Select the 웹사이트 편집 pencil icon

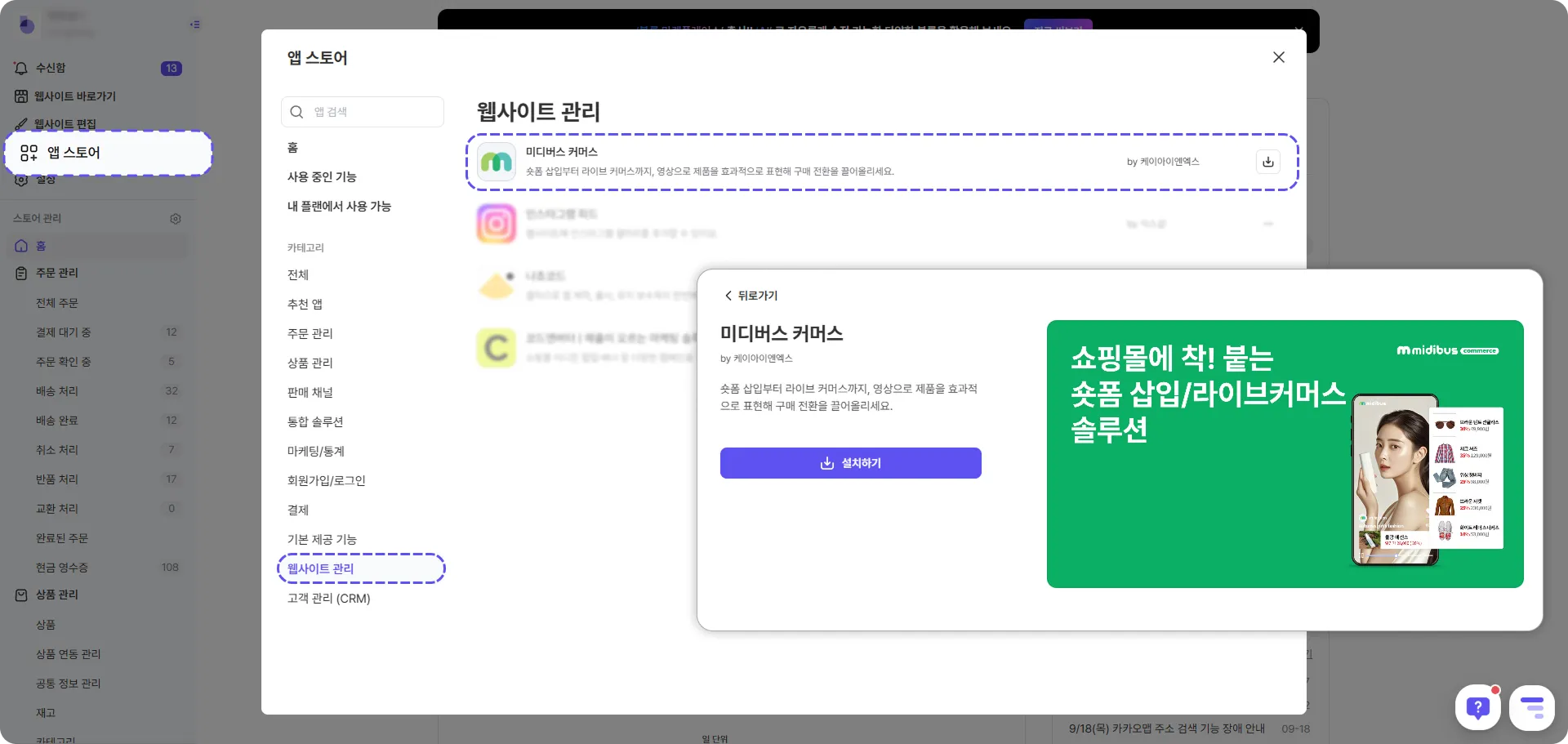[x=20, y=124]
